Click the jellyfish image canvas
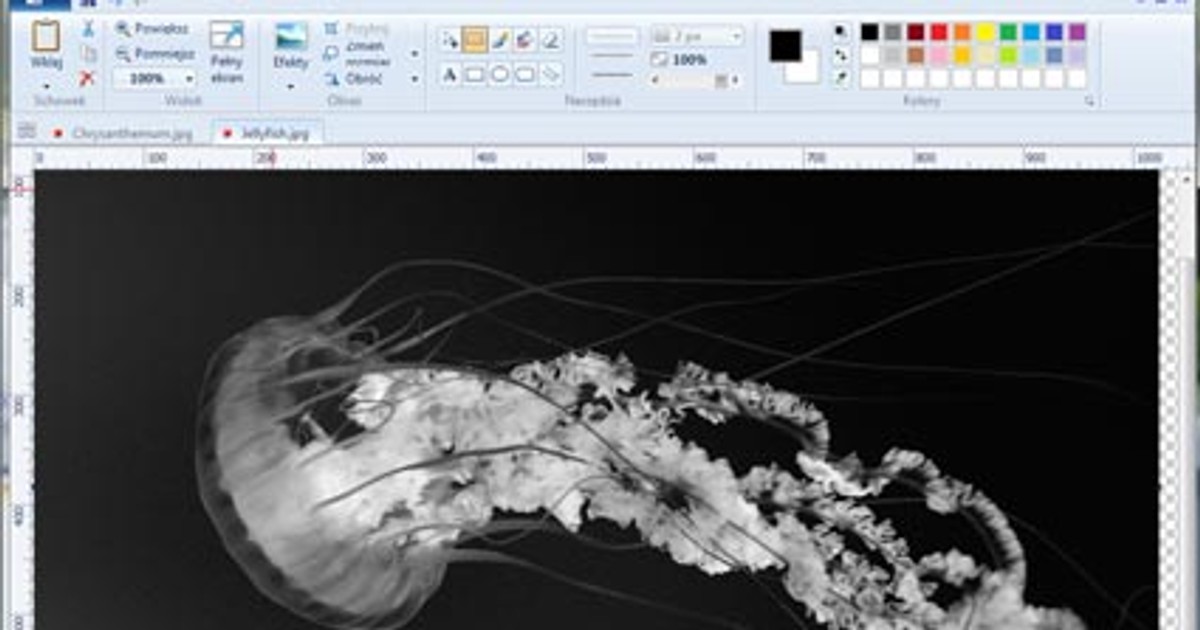1200x630 pixels. (596, 400)
